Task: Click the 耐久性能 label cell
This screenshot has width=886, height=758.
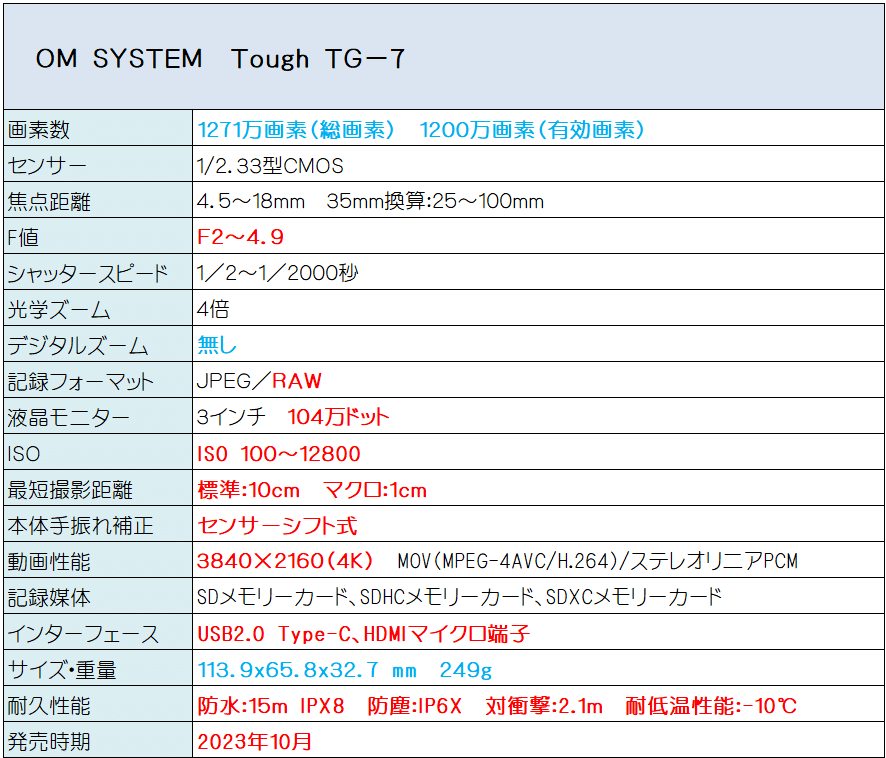Action: pyautogui.click(x=98, y=704)
